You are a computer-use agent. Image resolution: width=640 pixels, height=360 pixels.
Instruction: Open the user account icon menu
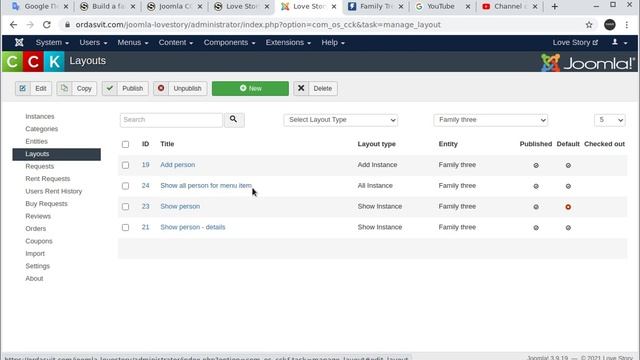click(619, 42)
